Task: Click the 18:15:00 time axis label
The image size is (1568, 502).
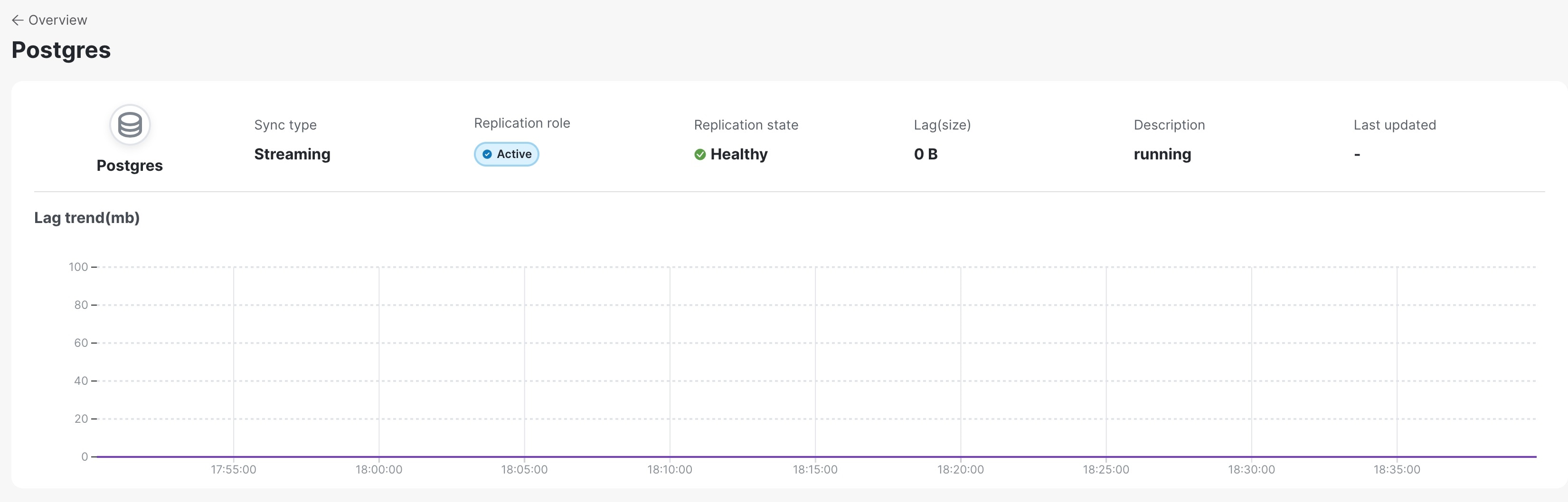Action: [815, 469]
